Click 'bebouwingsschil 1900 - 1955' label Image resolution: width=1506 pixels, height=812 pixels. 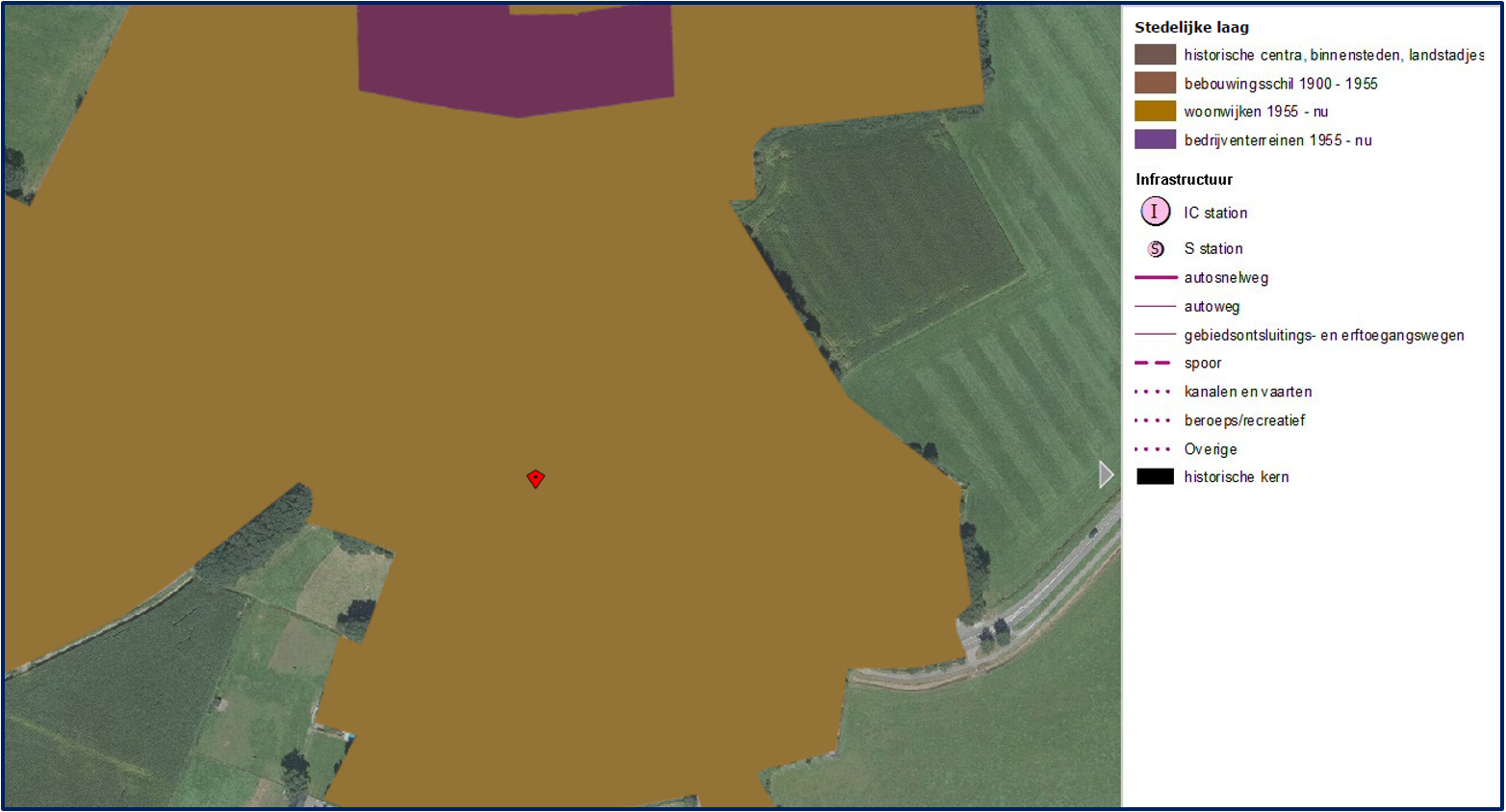(1281, 84)
